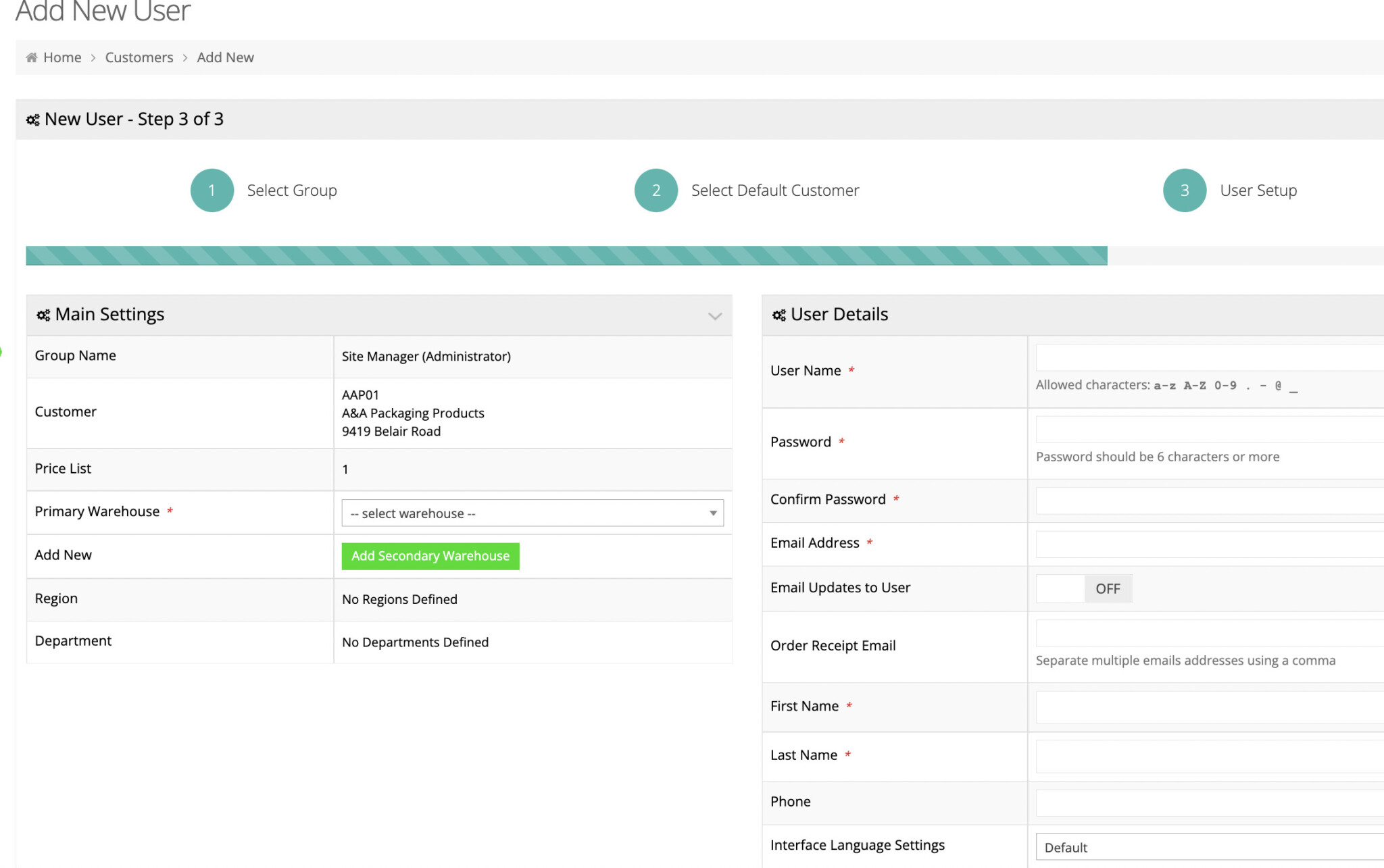
Task: Select step circle 3 User Setup
Action: (1184, 190)
